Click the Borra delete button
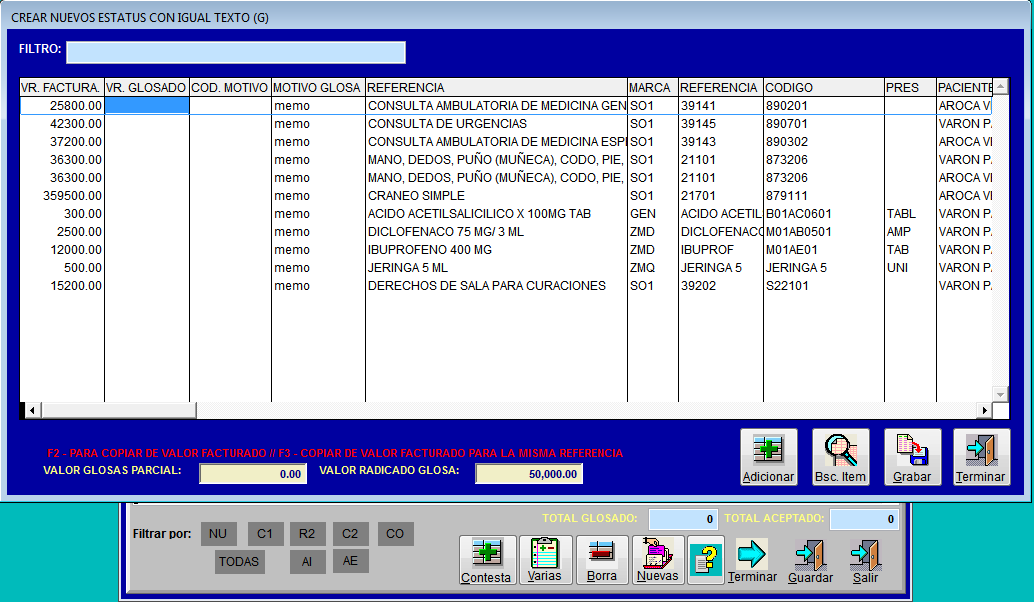Viewport: 1034px width, 602px height. coord(602,560)
